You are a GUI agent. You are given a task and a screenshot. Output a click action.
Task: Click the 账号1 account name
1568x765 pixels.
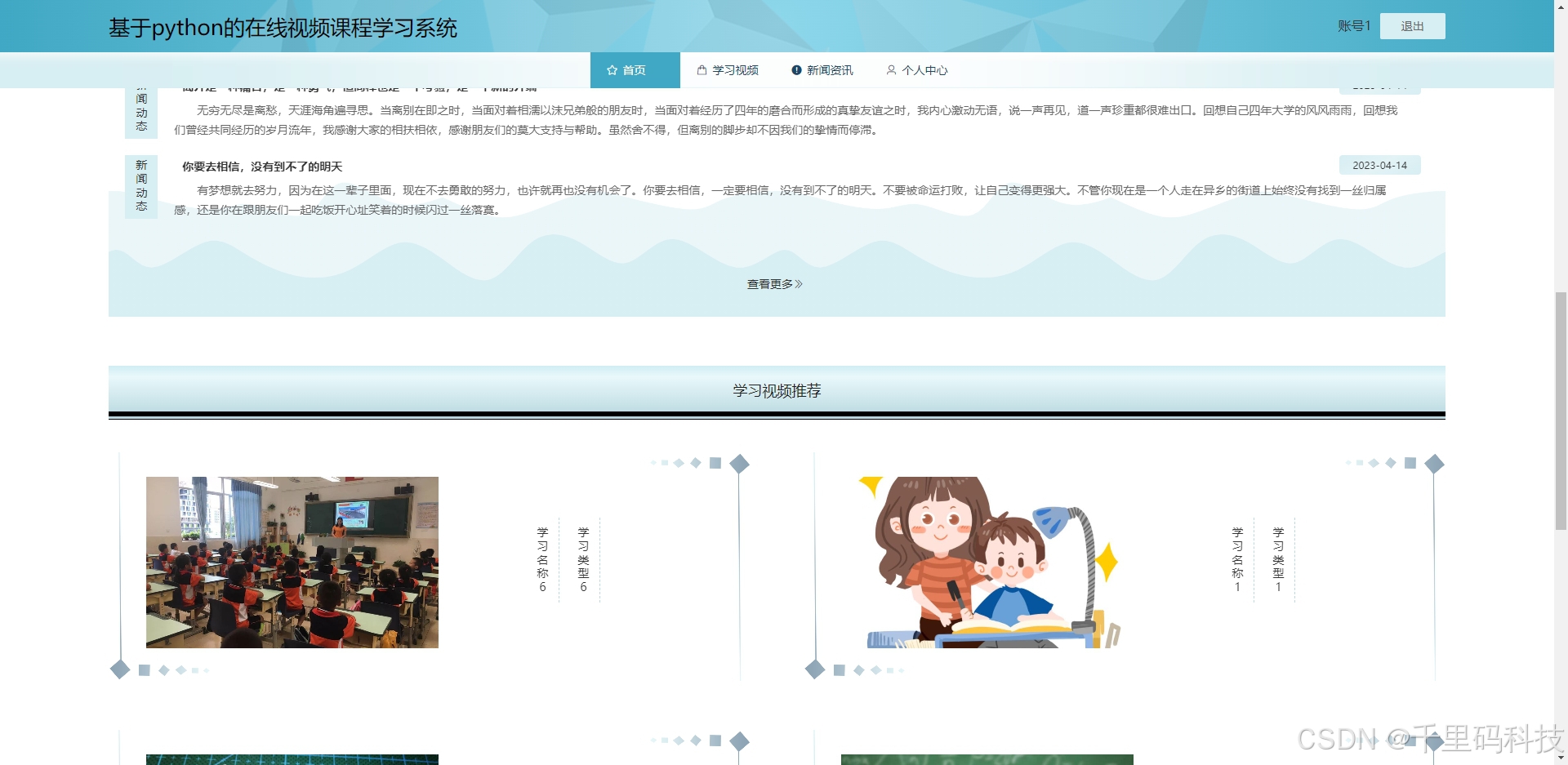[1353, 26]
